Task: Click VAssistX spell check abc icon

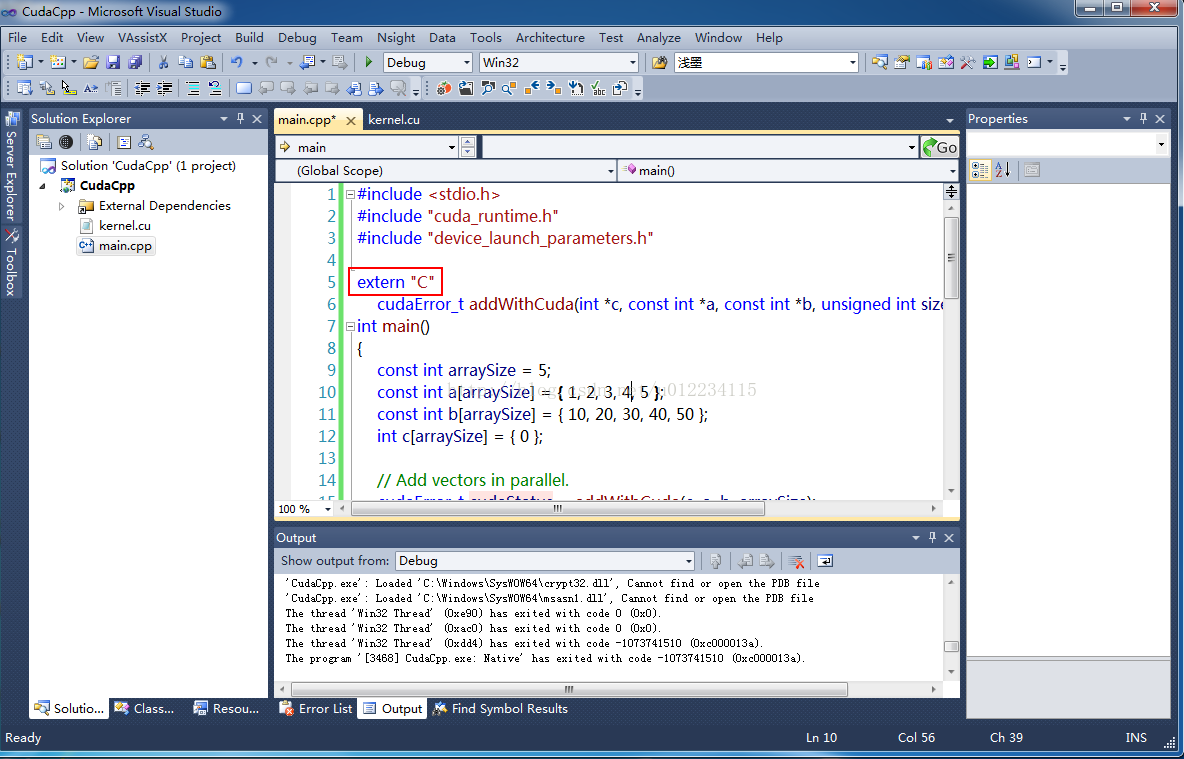Action: click(598, 88)
